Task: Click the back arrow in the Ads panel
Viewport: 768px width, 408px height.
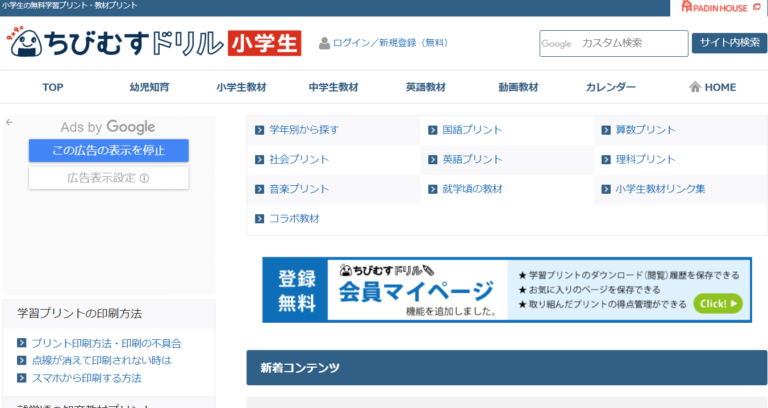Action: [x=9, y=122]
